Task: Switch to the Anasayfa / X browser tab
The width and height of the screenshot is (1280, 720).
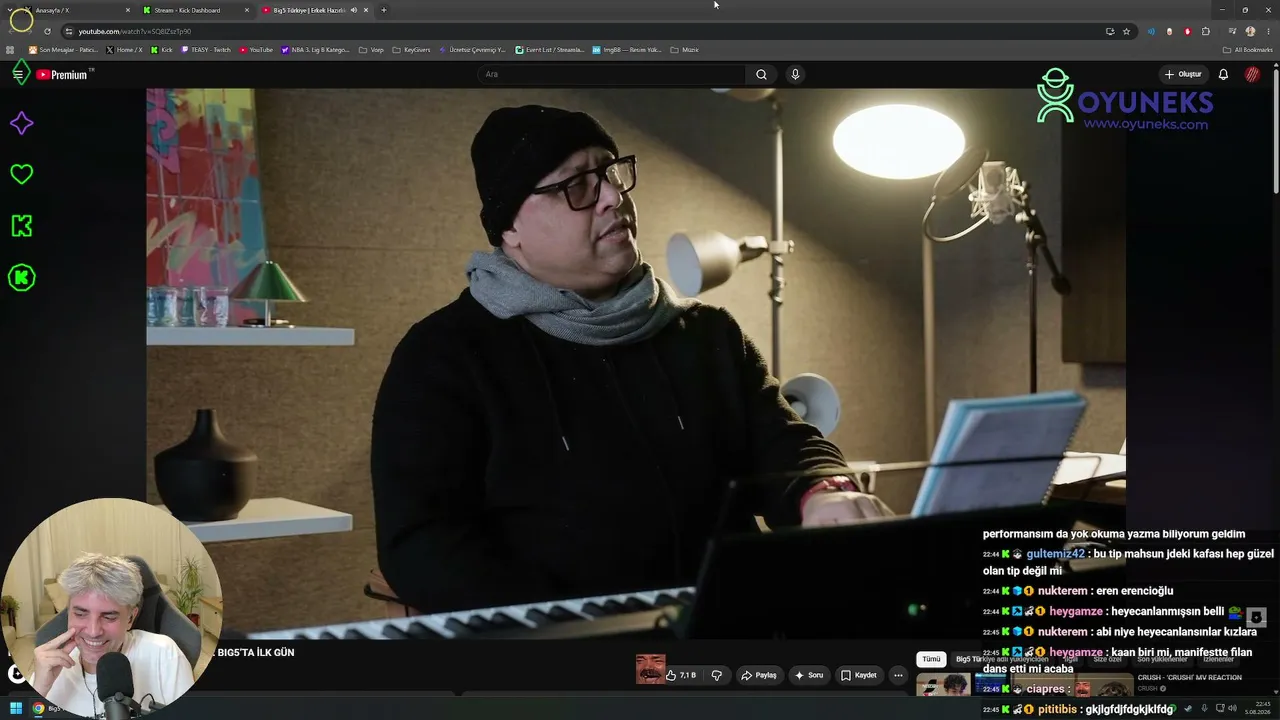Action: pos(75,10)
